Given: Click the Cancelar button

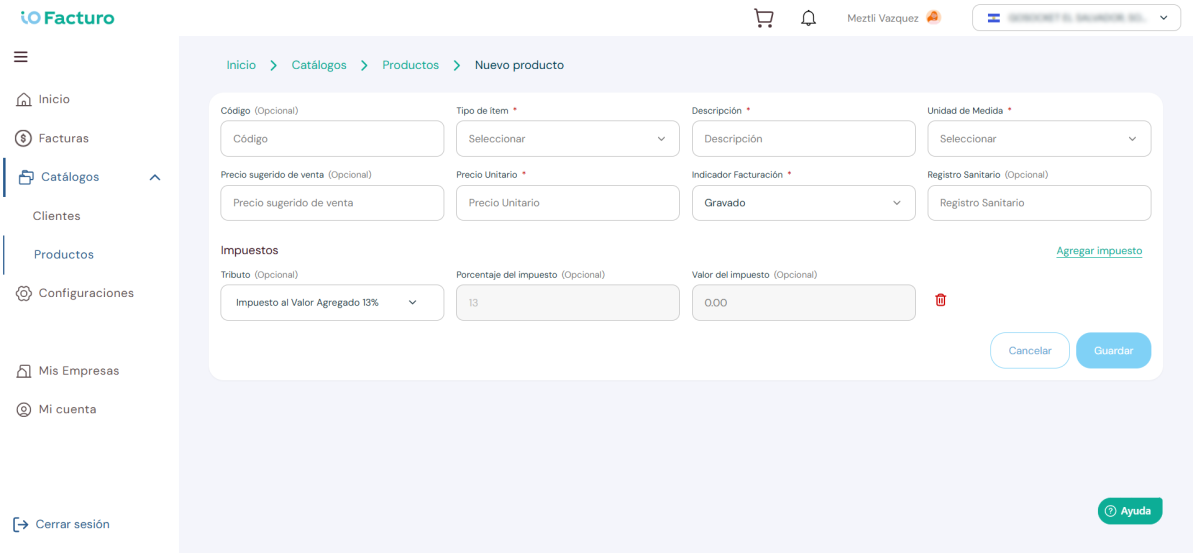Looking at the screenshot, I should (x=1030, y=351).
